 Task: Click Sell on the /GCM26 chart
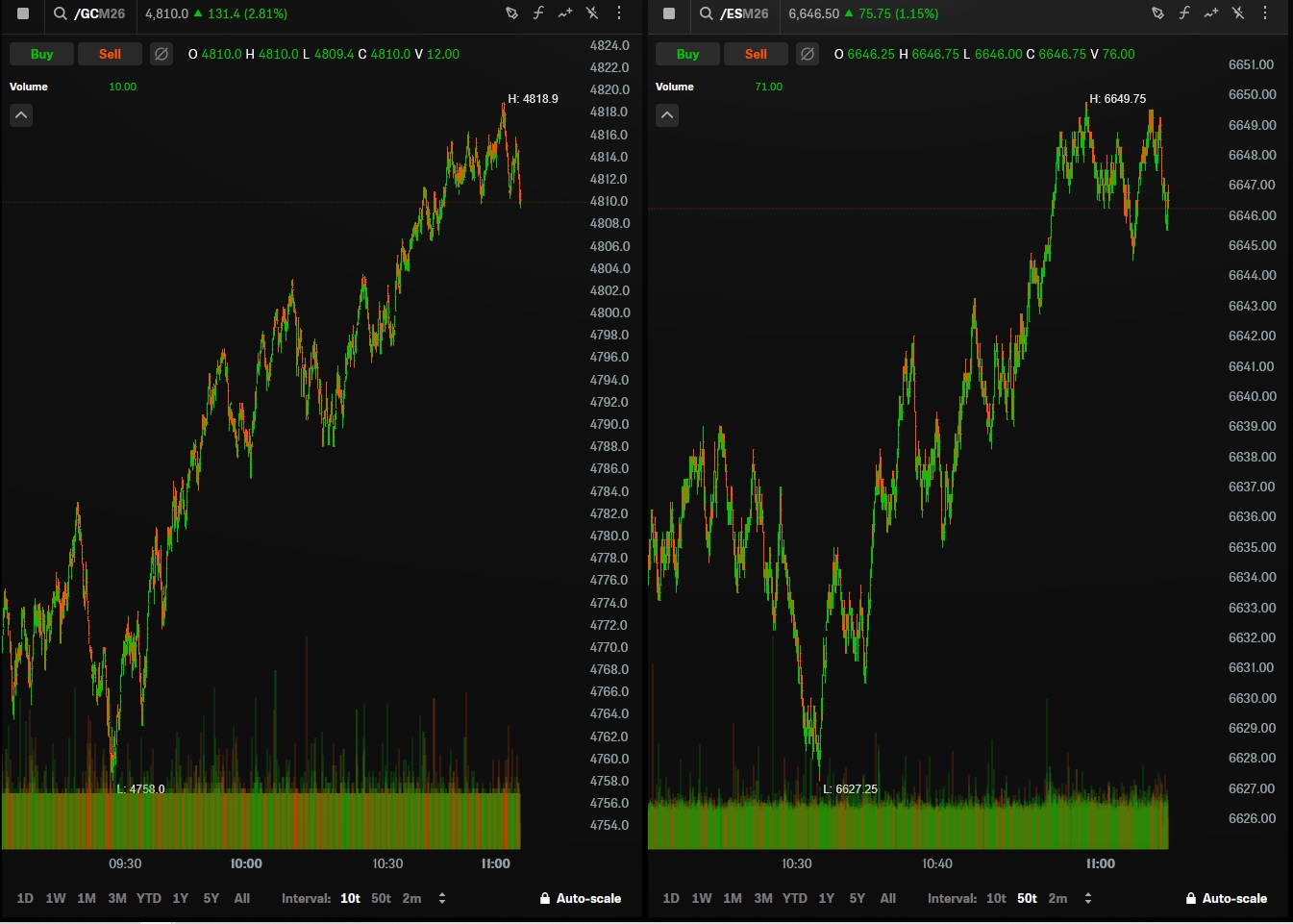[x=110, y=54]
